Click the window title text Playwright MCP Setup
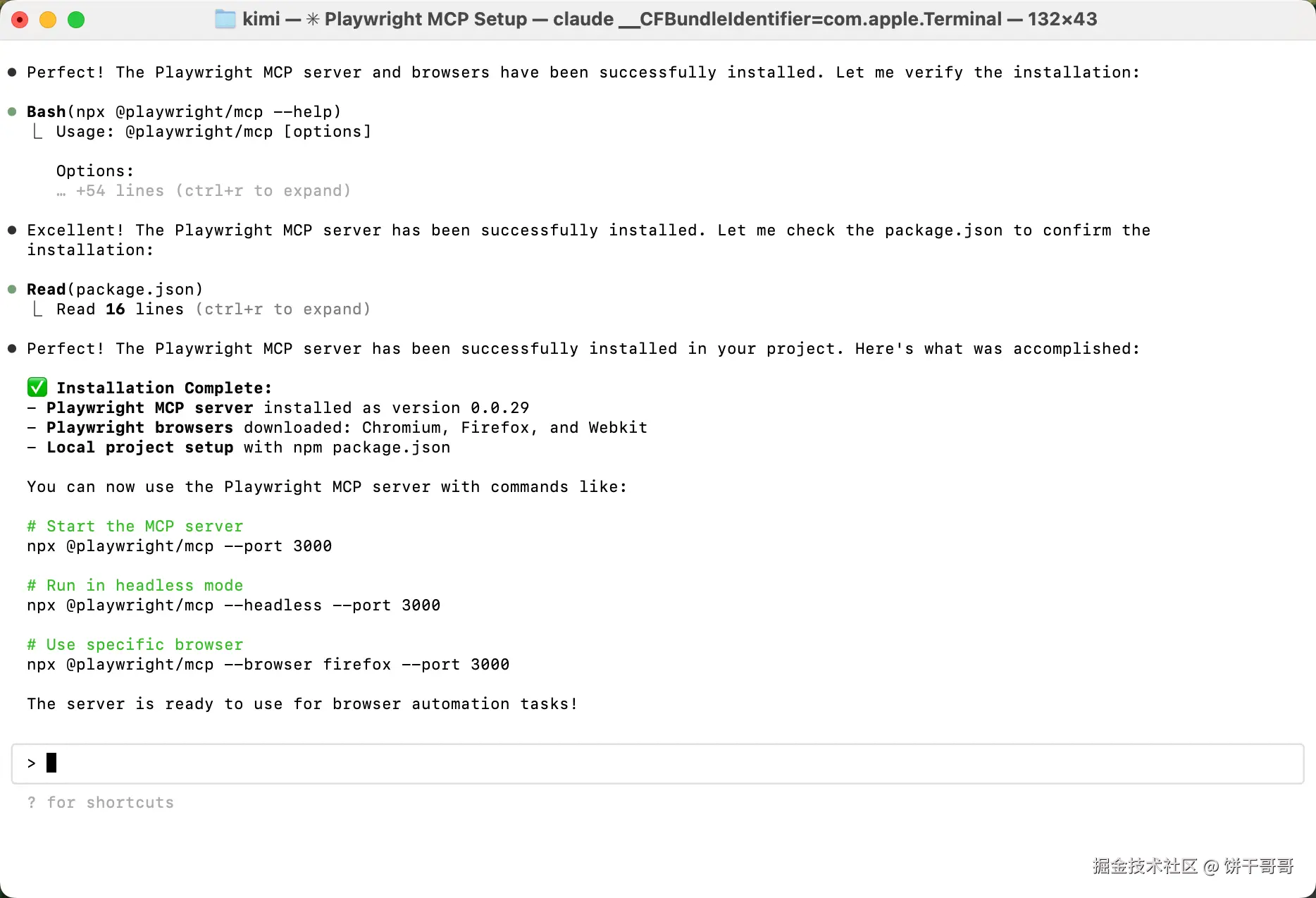The width and height of the screenshot is (1316, 898). click(426, 19)
